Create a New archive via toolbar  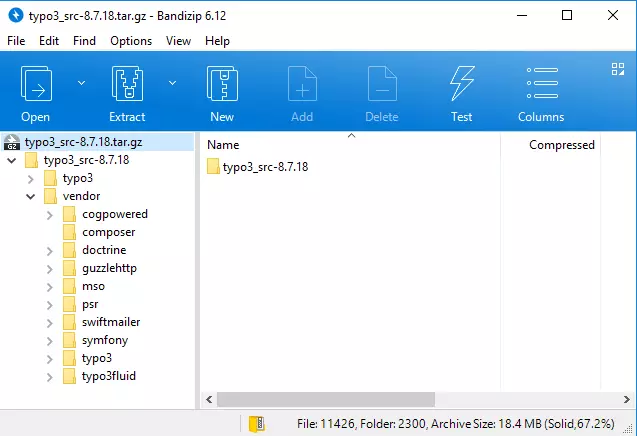coord(221,86)
